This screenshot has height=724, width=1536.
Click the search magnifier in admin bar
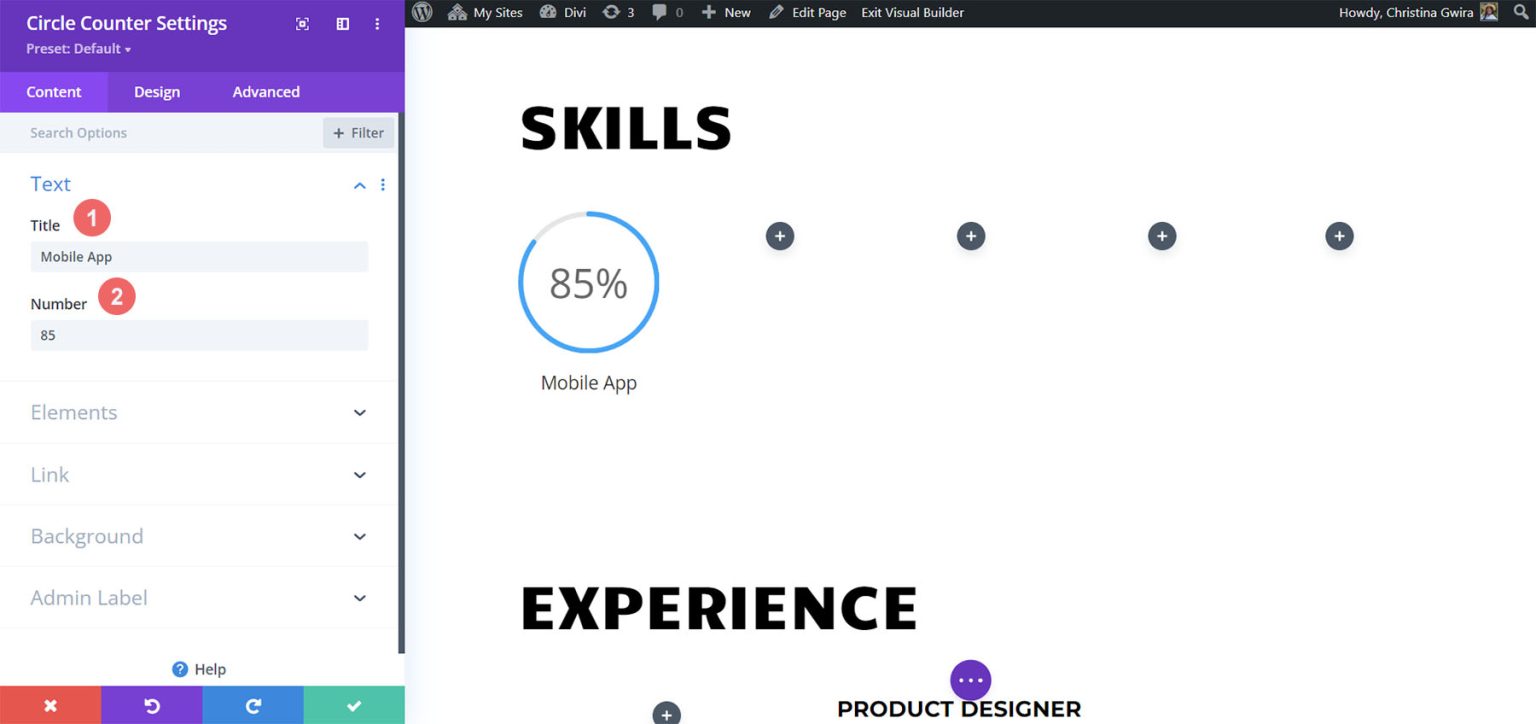coord(1520,13)
